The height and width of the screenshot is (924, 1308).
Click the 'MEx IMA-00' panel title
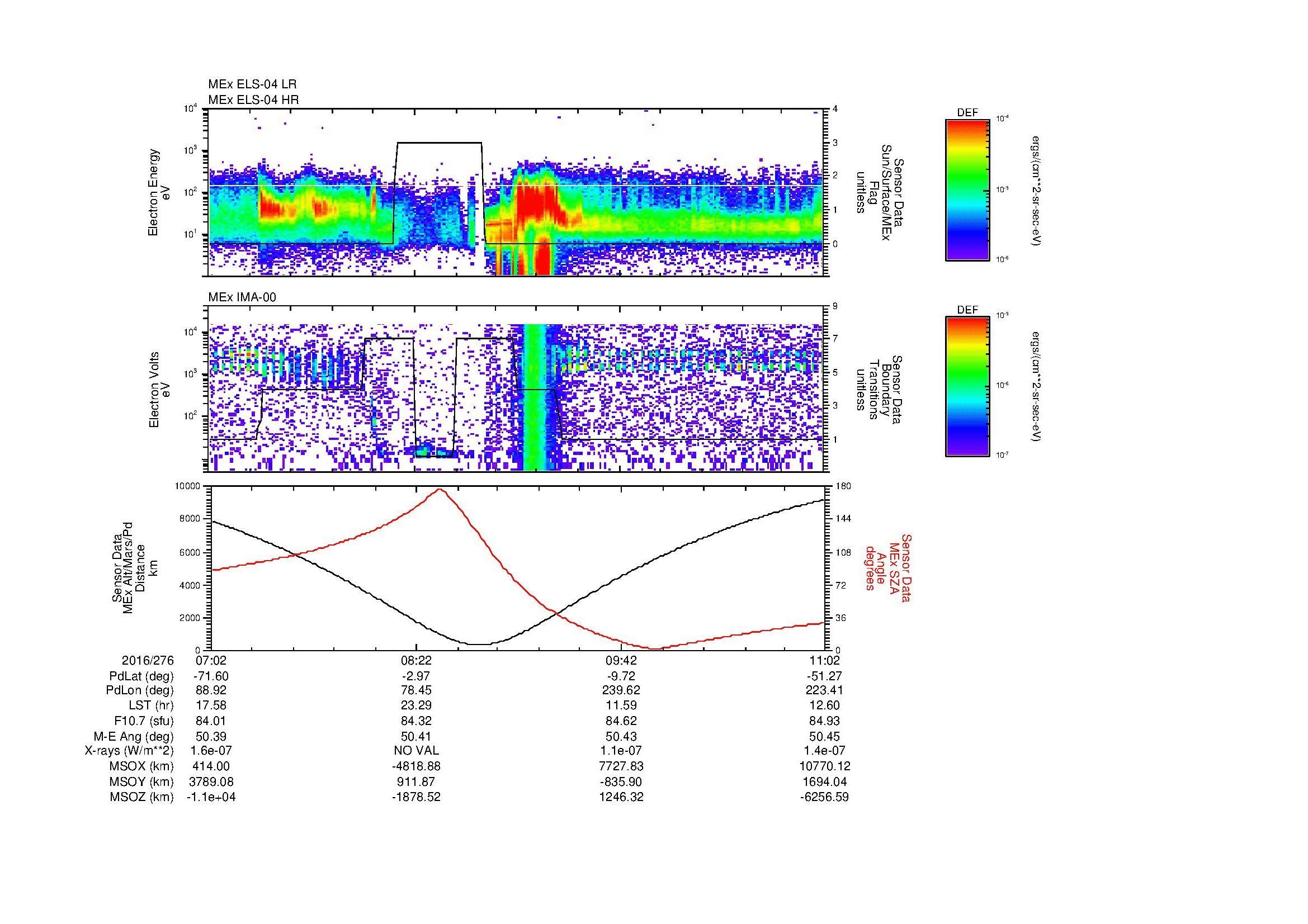(x=242, y=297)
